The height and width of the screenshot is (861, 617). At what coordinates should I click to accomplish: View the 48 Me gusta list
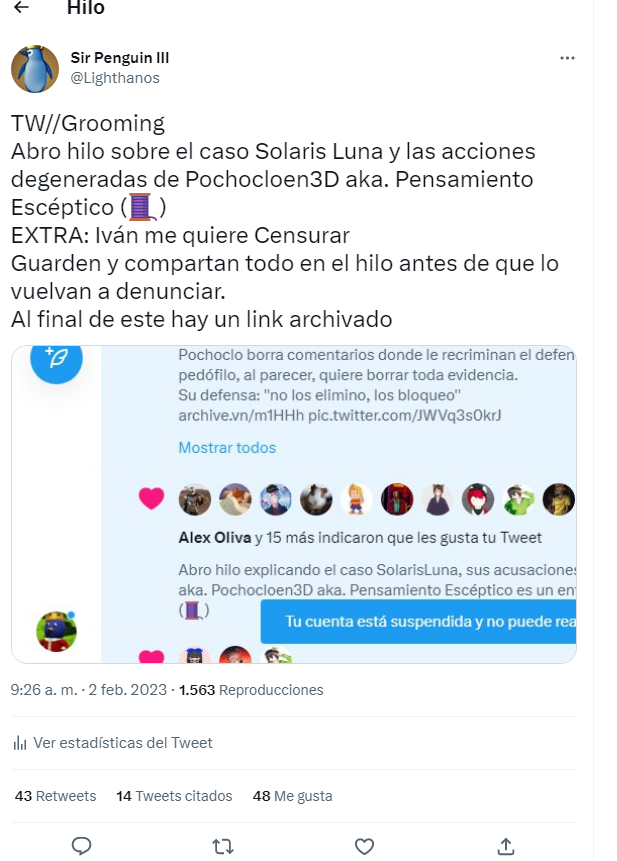click(x=293, y=796)
